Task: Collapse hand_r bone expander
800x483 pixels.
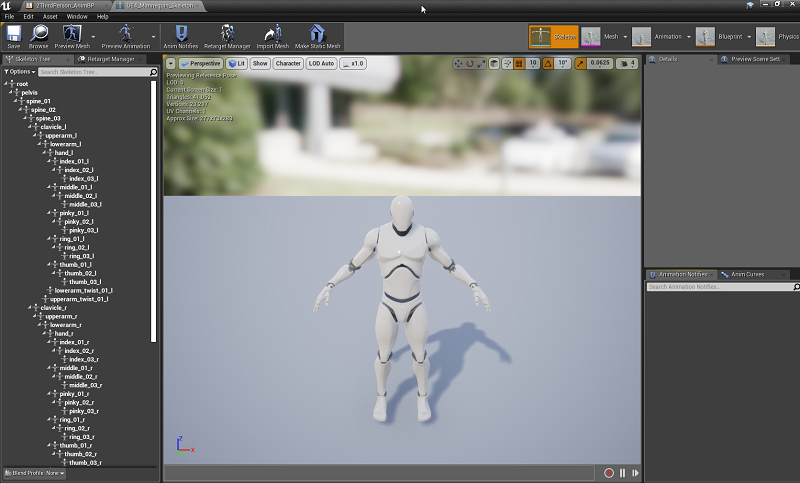Action: [x=44, y=333]
